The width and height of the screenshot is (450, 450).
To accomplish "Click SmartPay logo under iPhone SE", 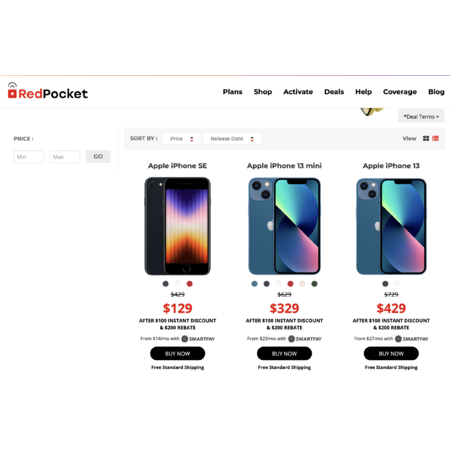I will point(198,339).
